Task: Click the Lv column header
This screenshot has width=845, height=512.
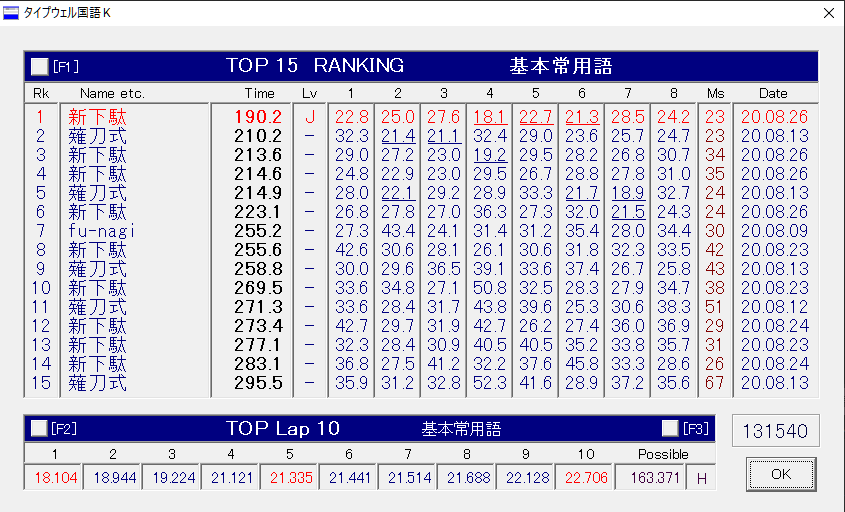Action: point(309,93)
